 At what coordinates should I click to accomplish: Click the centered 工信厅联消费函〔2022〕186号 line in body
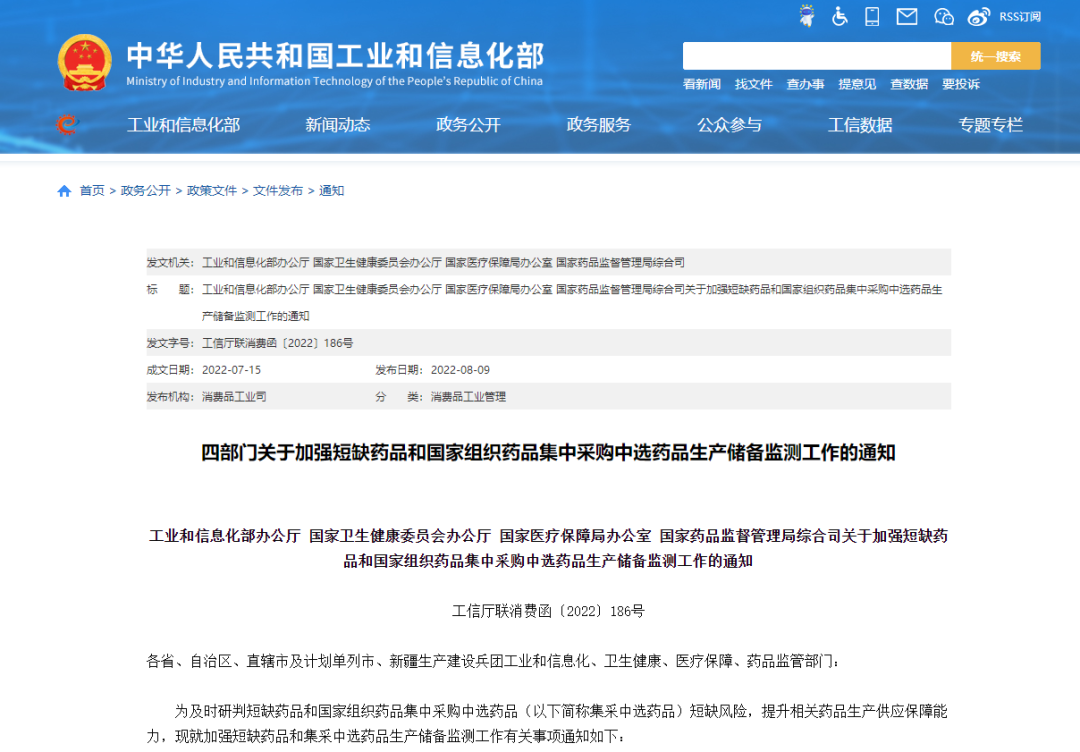click(x=548, y=611)
